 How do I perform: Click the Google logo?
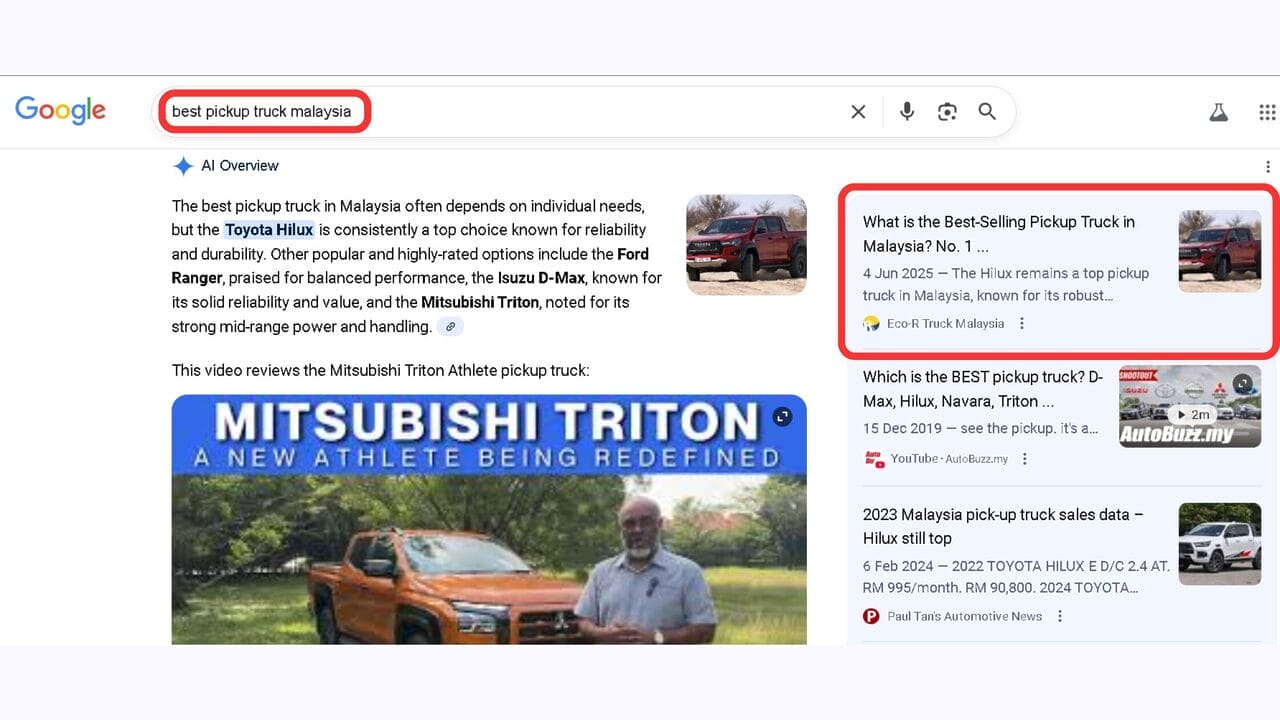tap(60, 111)
